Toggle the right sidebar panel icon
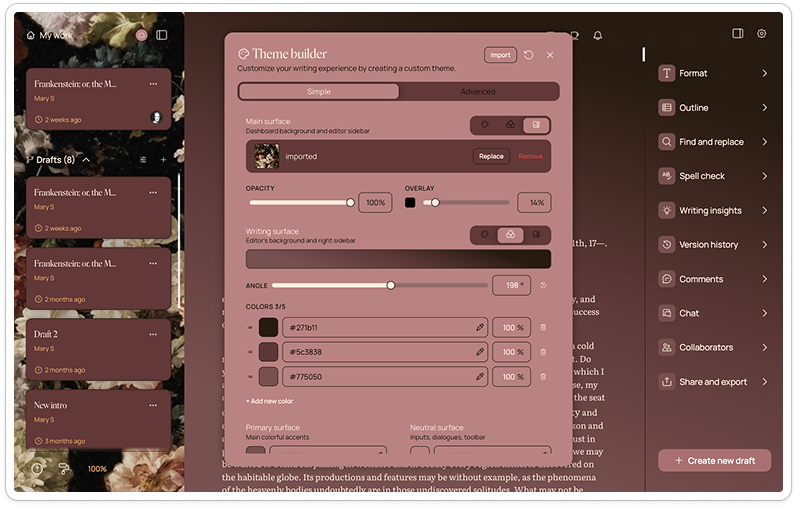Screen dimensions: 798x508 (737, 34)
